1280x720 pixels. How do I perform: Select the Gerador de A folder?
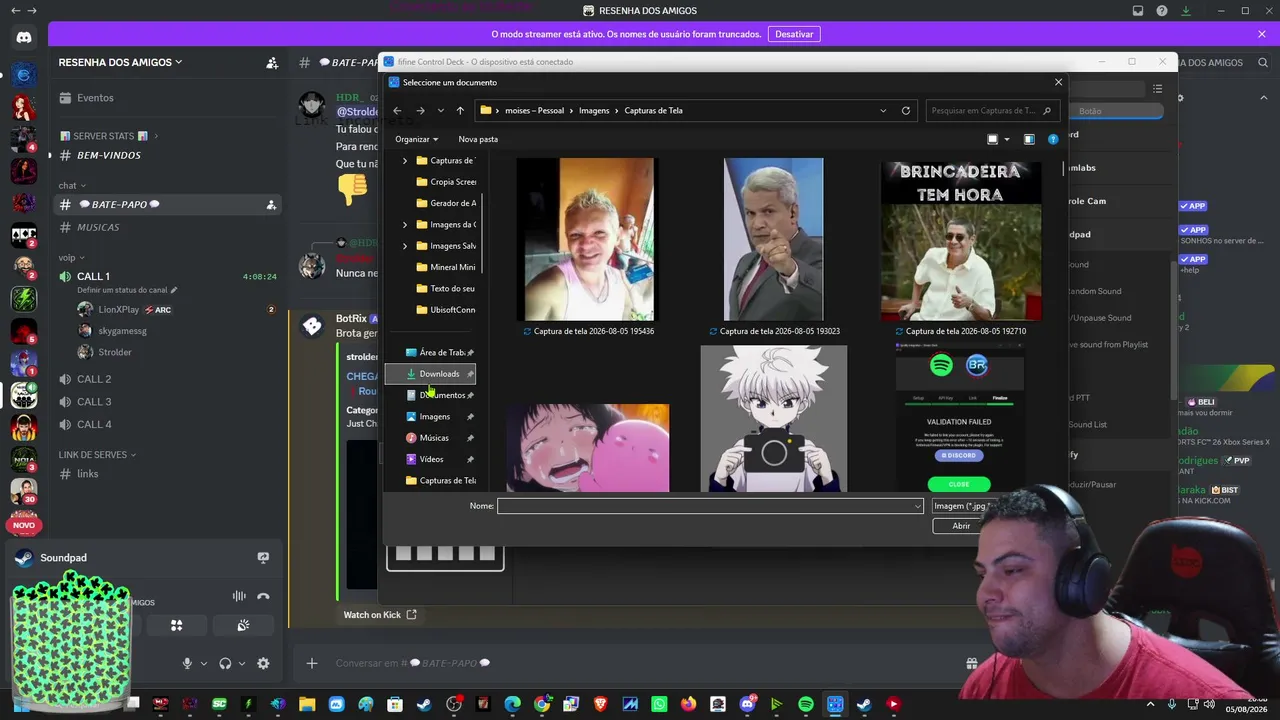tap(446, 203)
